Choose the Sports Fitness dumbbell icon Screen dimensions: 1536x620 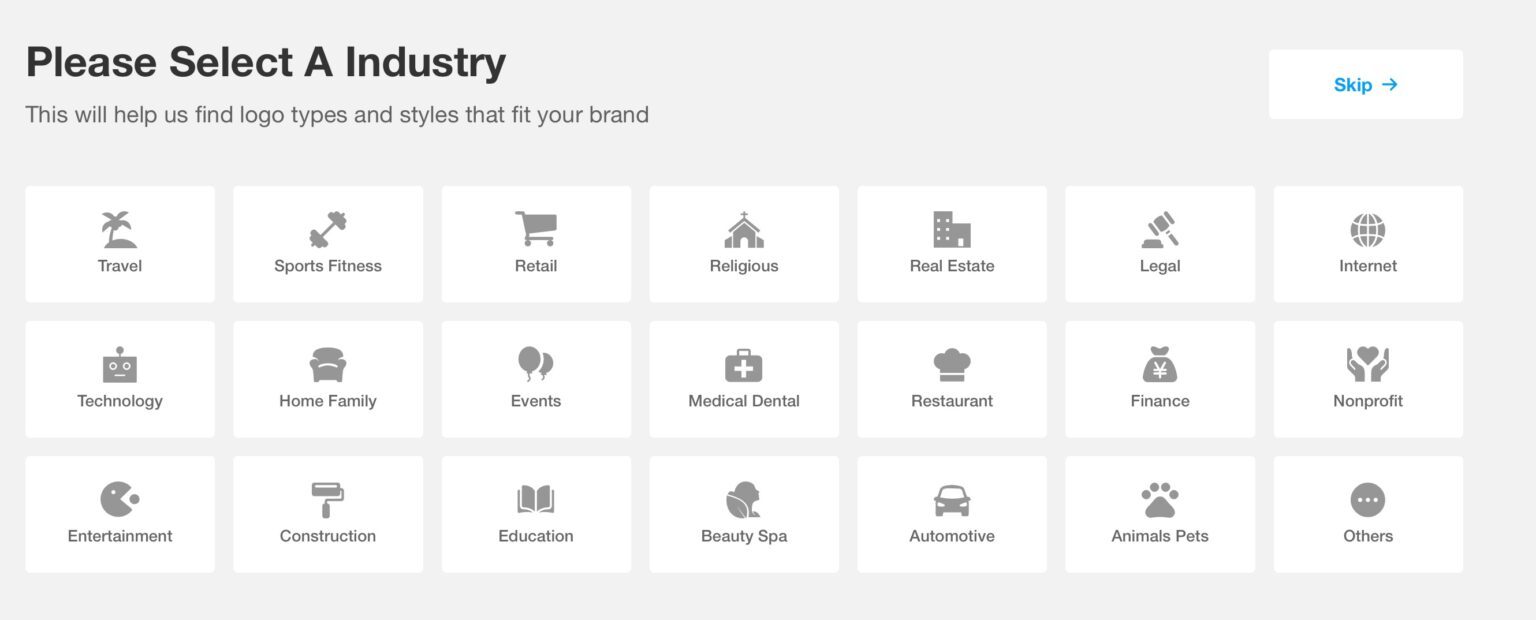click(328, 230)
